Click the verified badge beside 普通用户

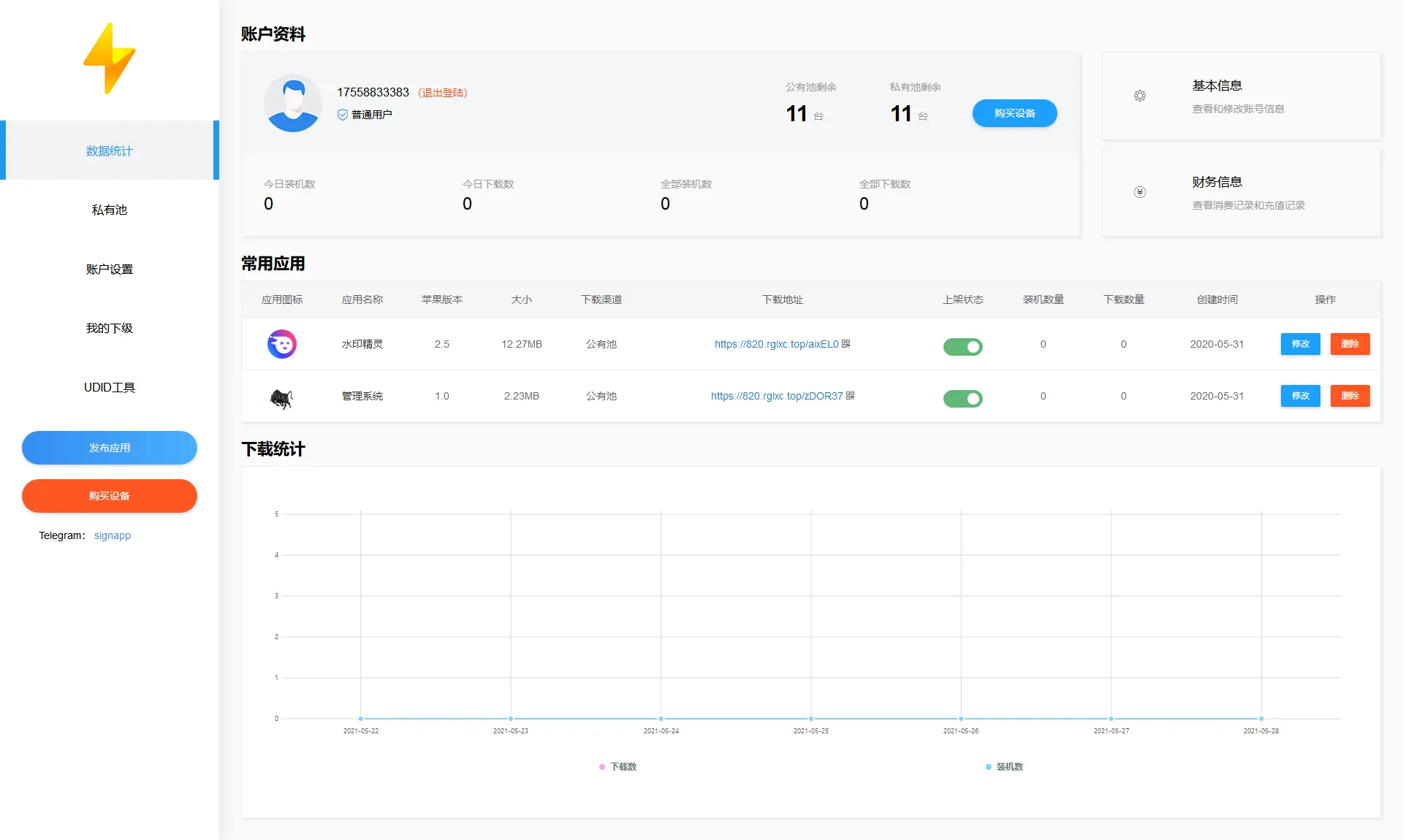(341, 114)
